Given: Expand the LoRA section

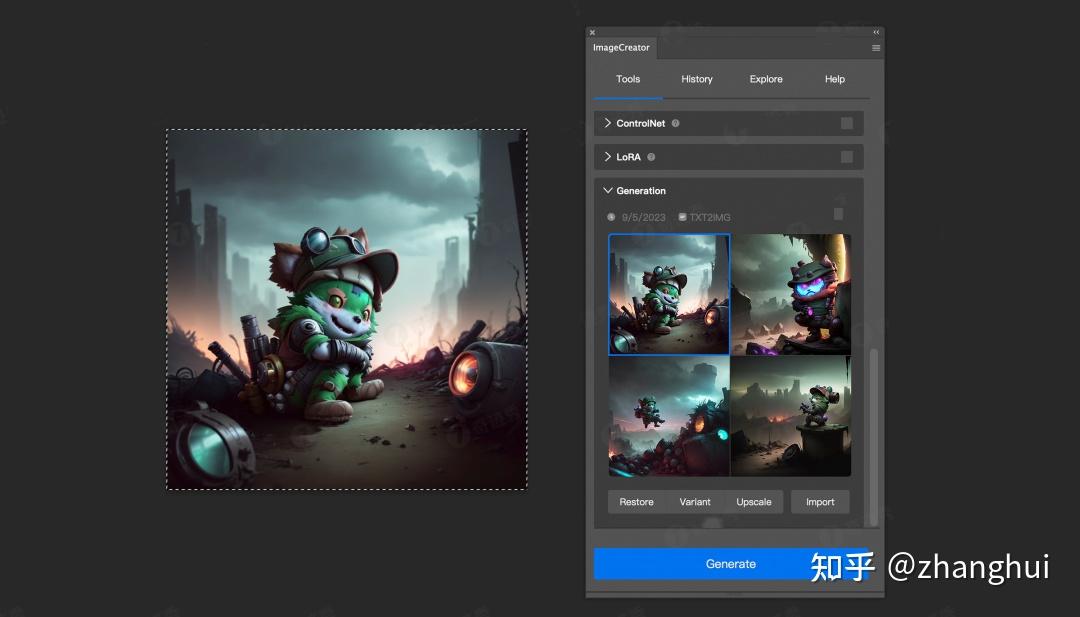Looking at the screenshot, I should 608,156.
